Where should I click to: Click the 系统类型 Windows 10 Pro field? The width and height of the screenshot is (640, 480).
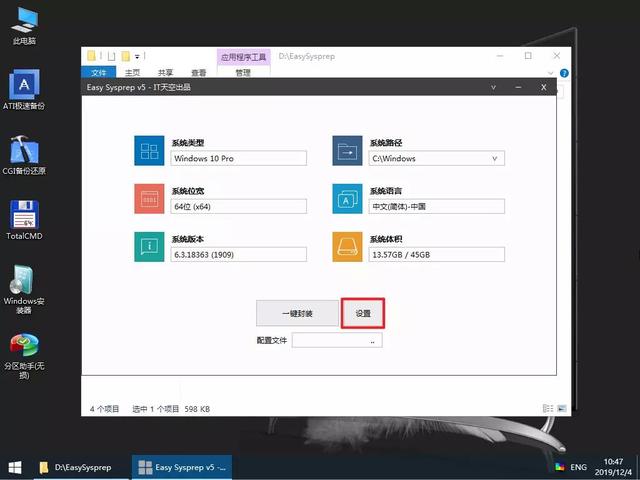pos(238,158)
